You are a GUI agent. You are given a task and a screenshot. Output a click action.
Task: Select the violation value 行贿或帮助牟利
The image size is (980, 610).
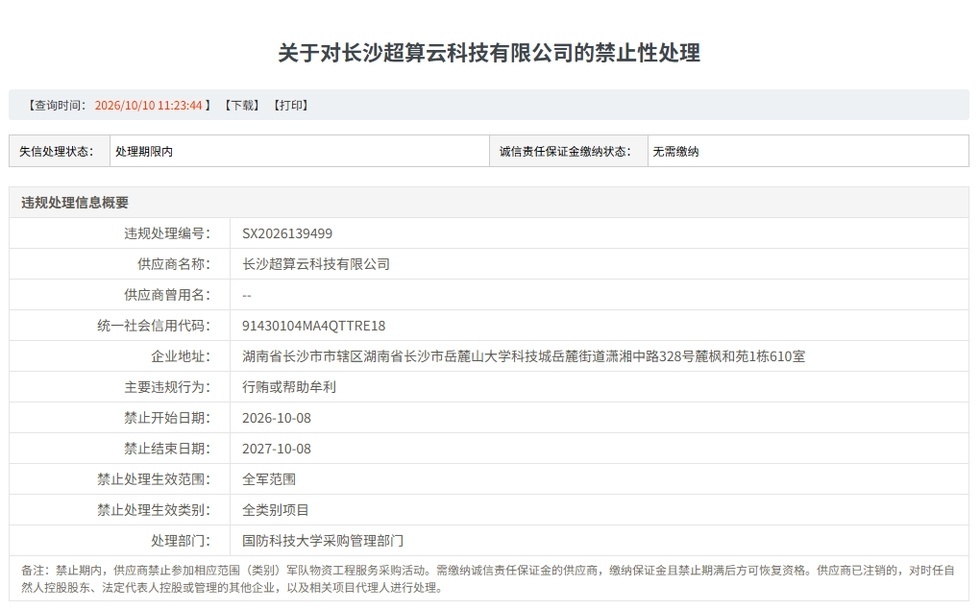point(289,387)
